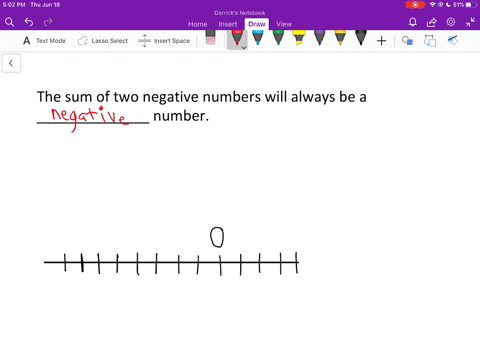This screenshot has width=480, height=360.
Task: Open the View tab
Action: (x=284, y=24)
